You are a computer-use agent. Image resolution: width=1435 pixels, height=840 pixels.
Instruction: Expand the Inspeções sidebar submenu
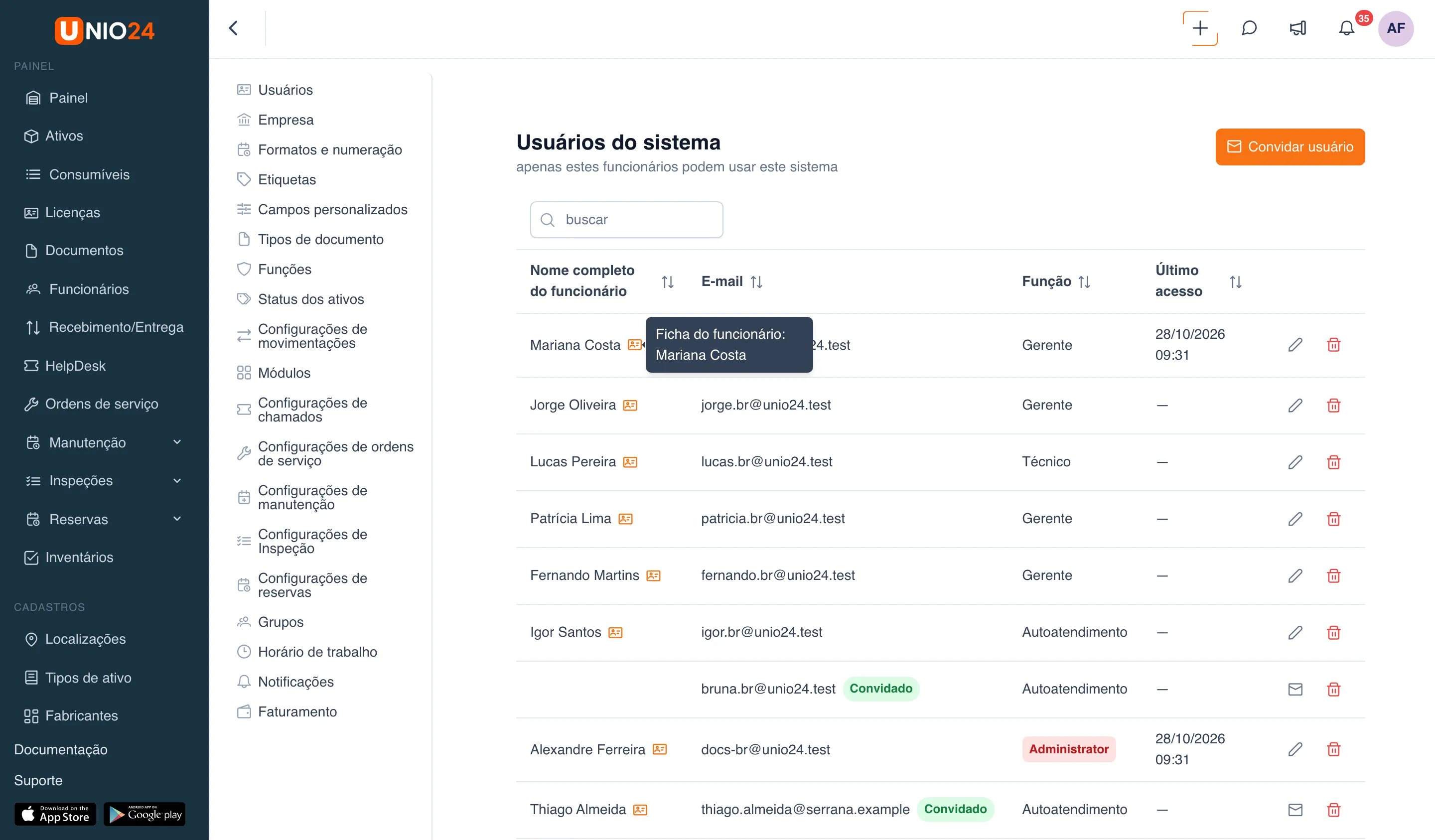coord(176,481)
